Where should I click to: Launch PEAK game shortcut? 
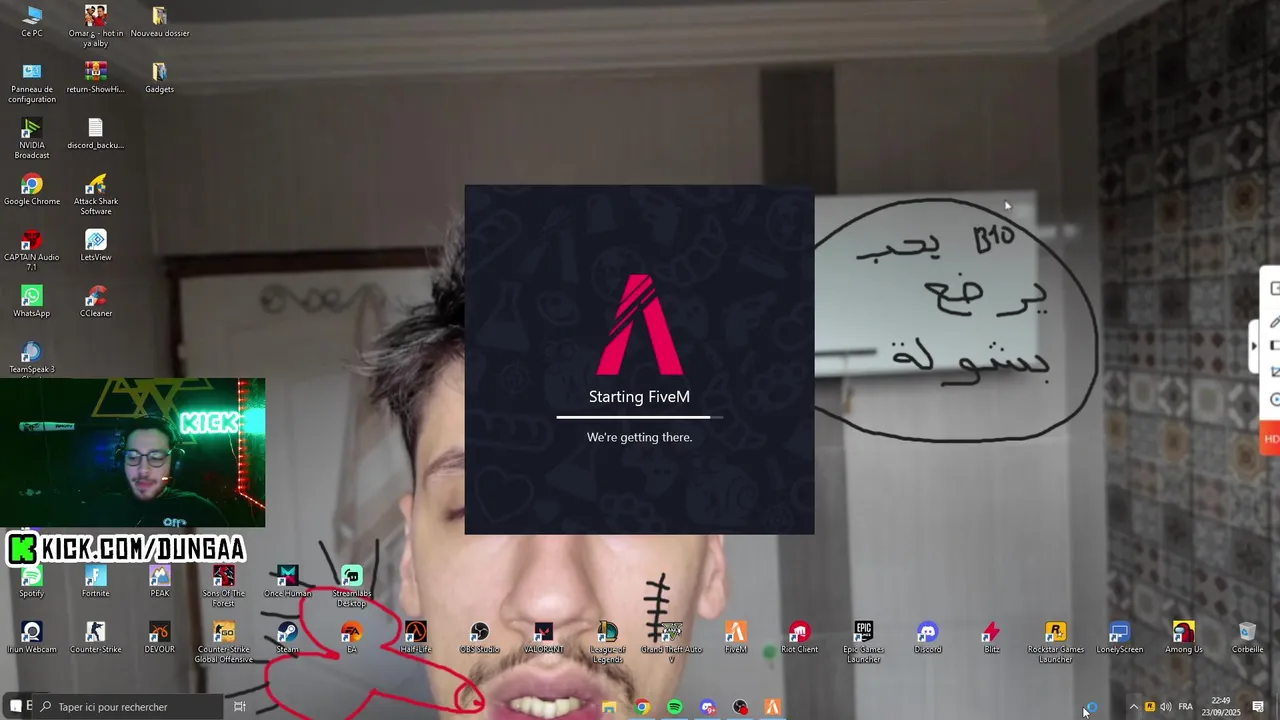pyautogui.click(x=160, y=581)
